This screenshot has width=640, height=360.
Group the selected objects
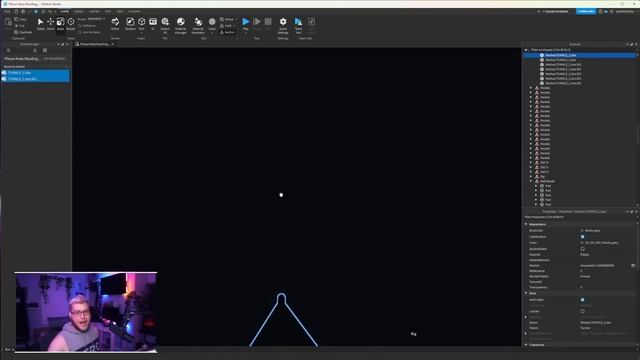[x=227, y=19]
